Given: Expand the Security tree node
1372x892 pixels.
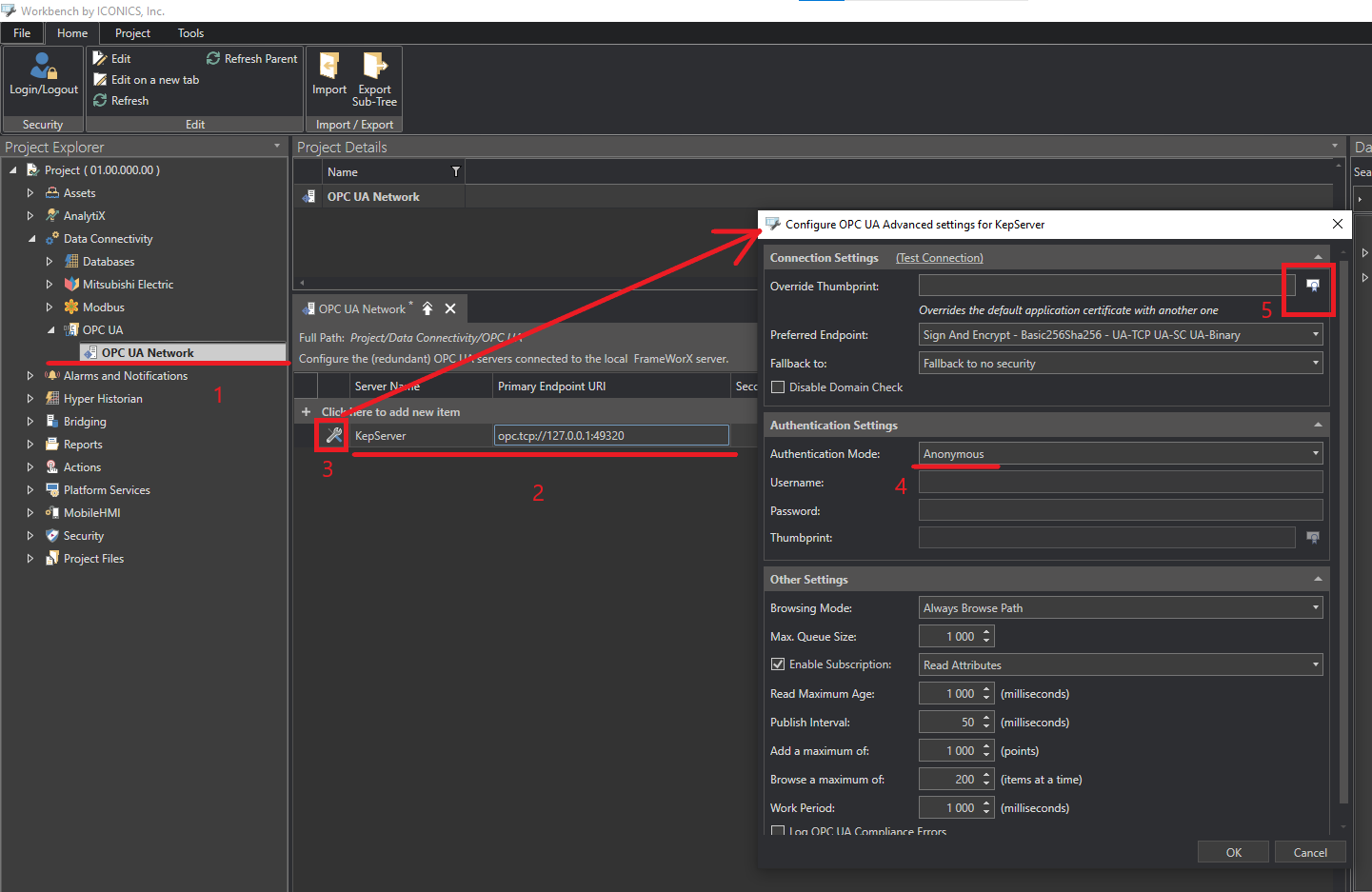Looking at the screenshot, I should pos(30,536).
